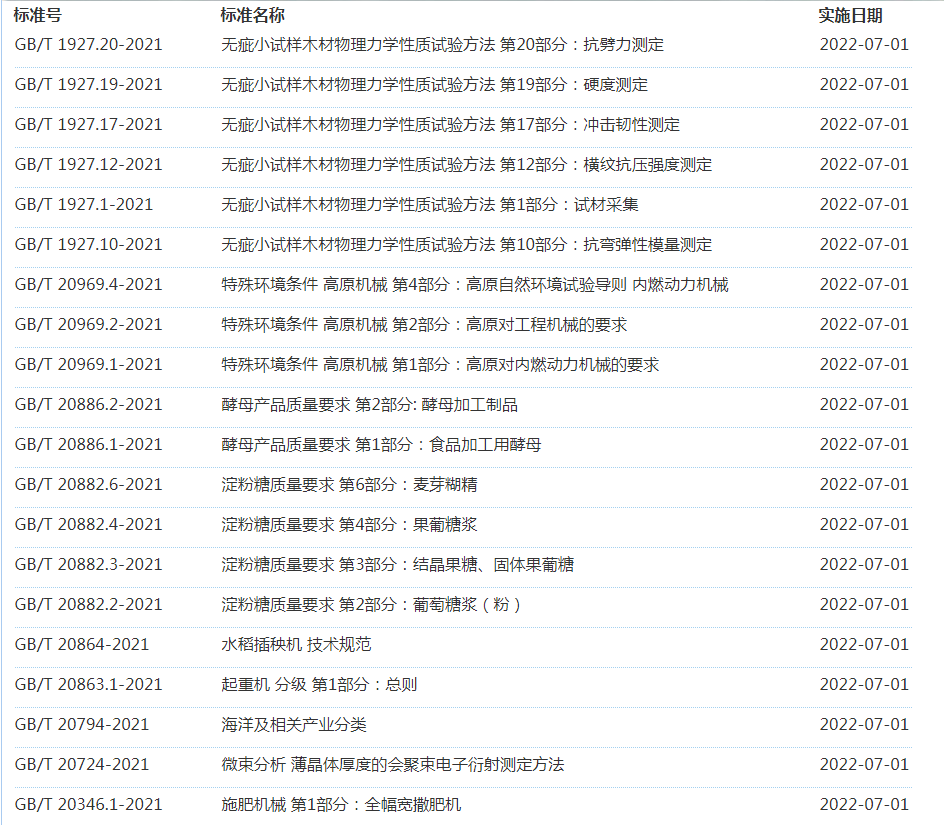Image resolution: width=944 pixels, height=825 pixels.
Task: Open 起重机 分级 总则 standard
Action: click(x=319, y=684)
